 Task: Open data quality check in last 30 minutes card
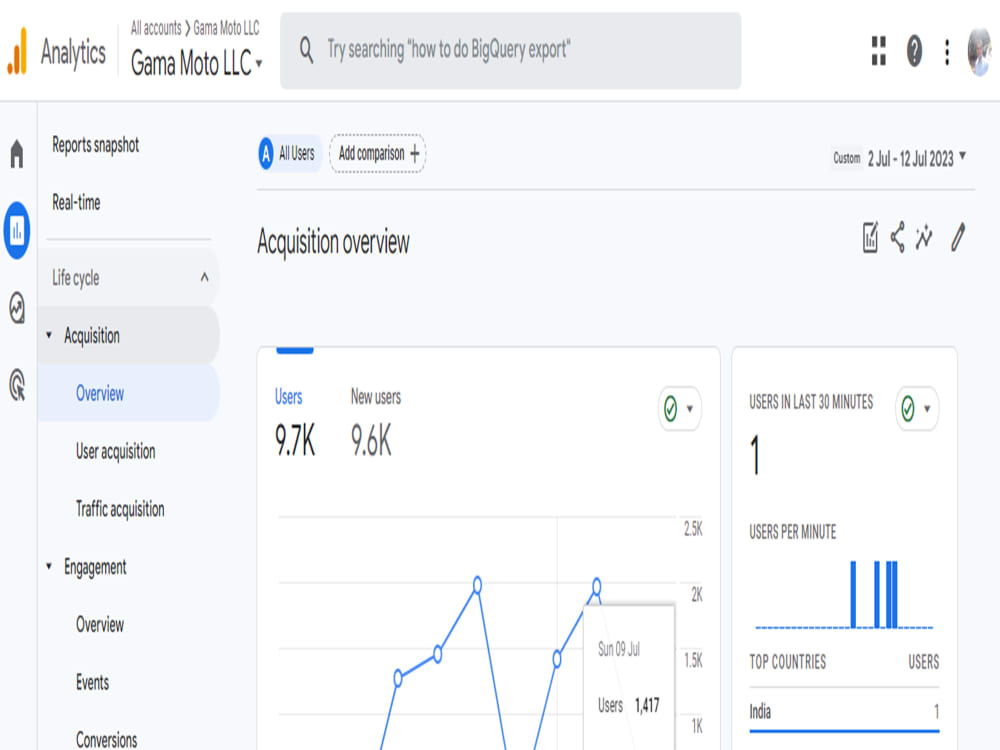click(x=916, y=409)
